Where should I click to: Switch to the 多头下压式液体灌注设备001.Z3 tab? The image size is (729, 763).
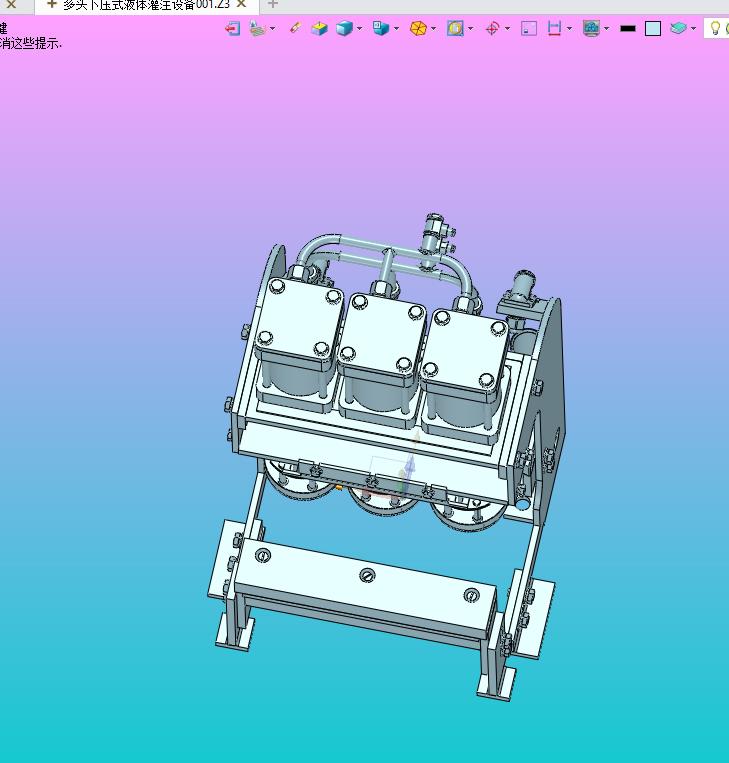[x=146, y=5]
